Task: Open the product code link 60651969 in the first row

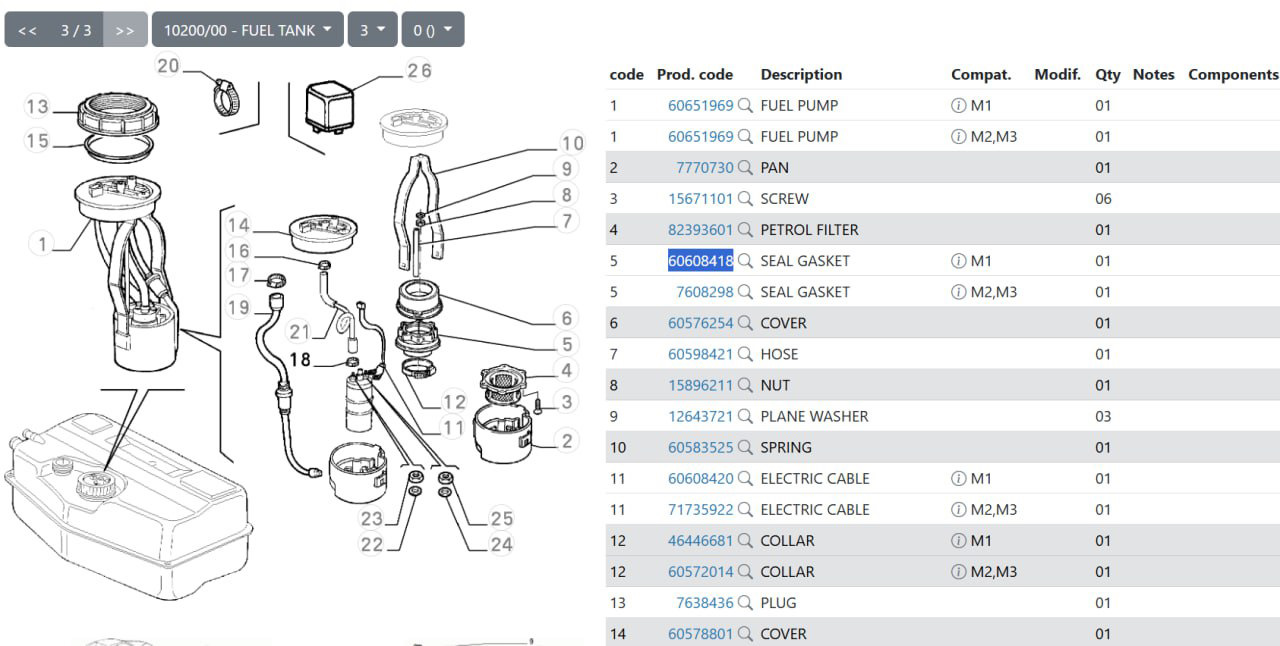Action: click(700, 105)
